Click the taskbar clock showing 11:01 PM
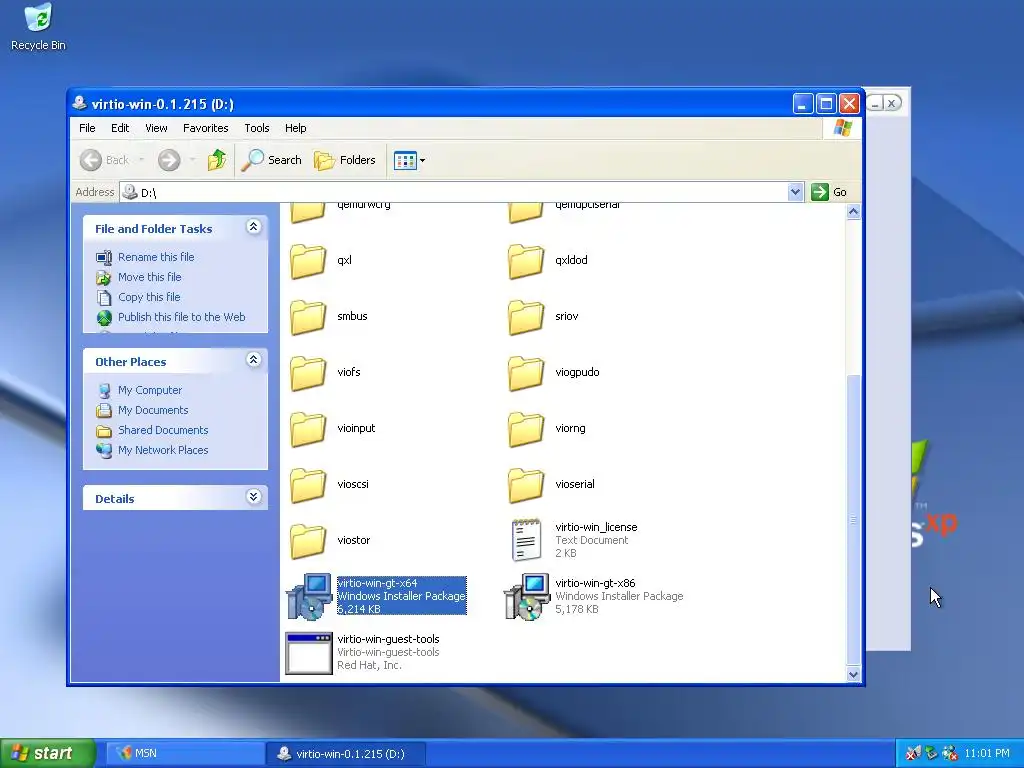The width and height of the screenshot is (1024, 768). pos(987,753)
